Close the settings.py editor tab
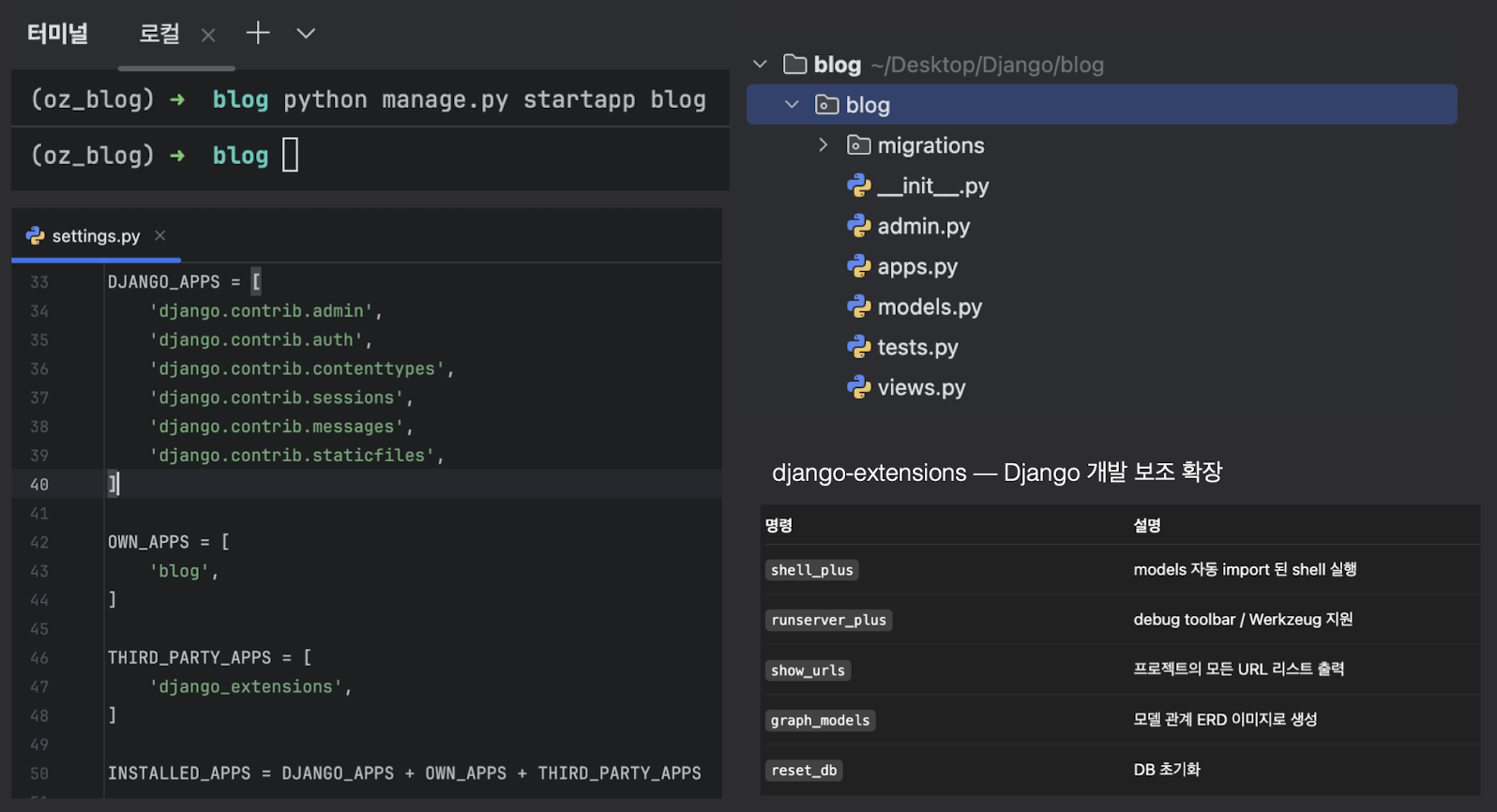Viewport: 1497px width, 812px height. click(x=160, y=235)
